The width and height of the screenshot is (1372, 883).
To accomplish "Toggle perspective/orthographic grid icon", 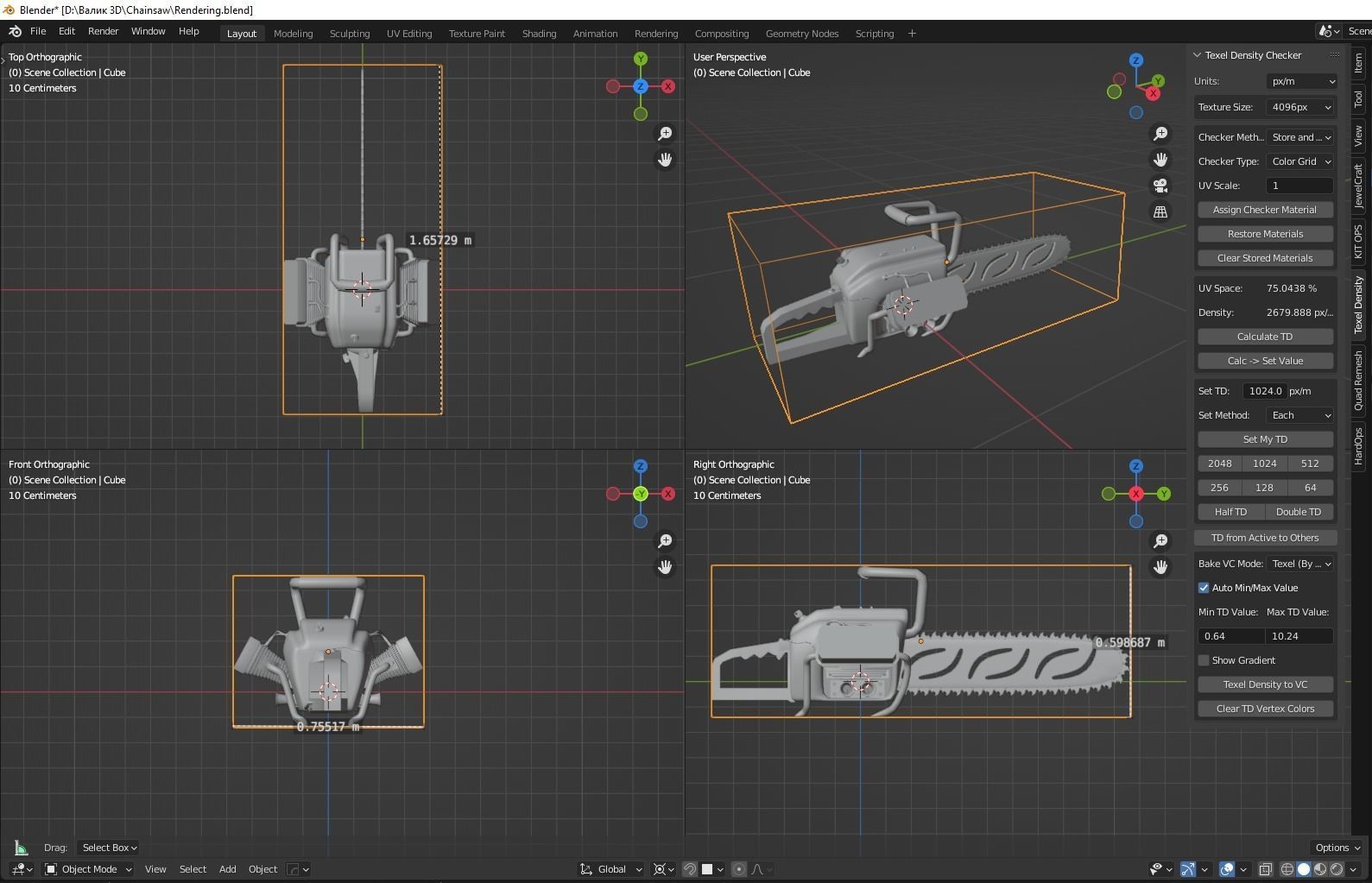I will (1160, 211).
